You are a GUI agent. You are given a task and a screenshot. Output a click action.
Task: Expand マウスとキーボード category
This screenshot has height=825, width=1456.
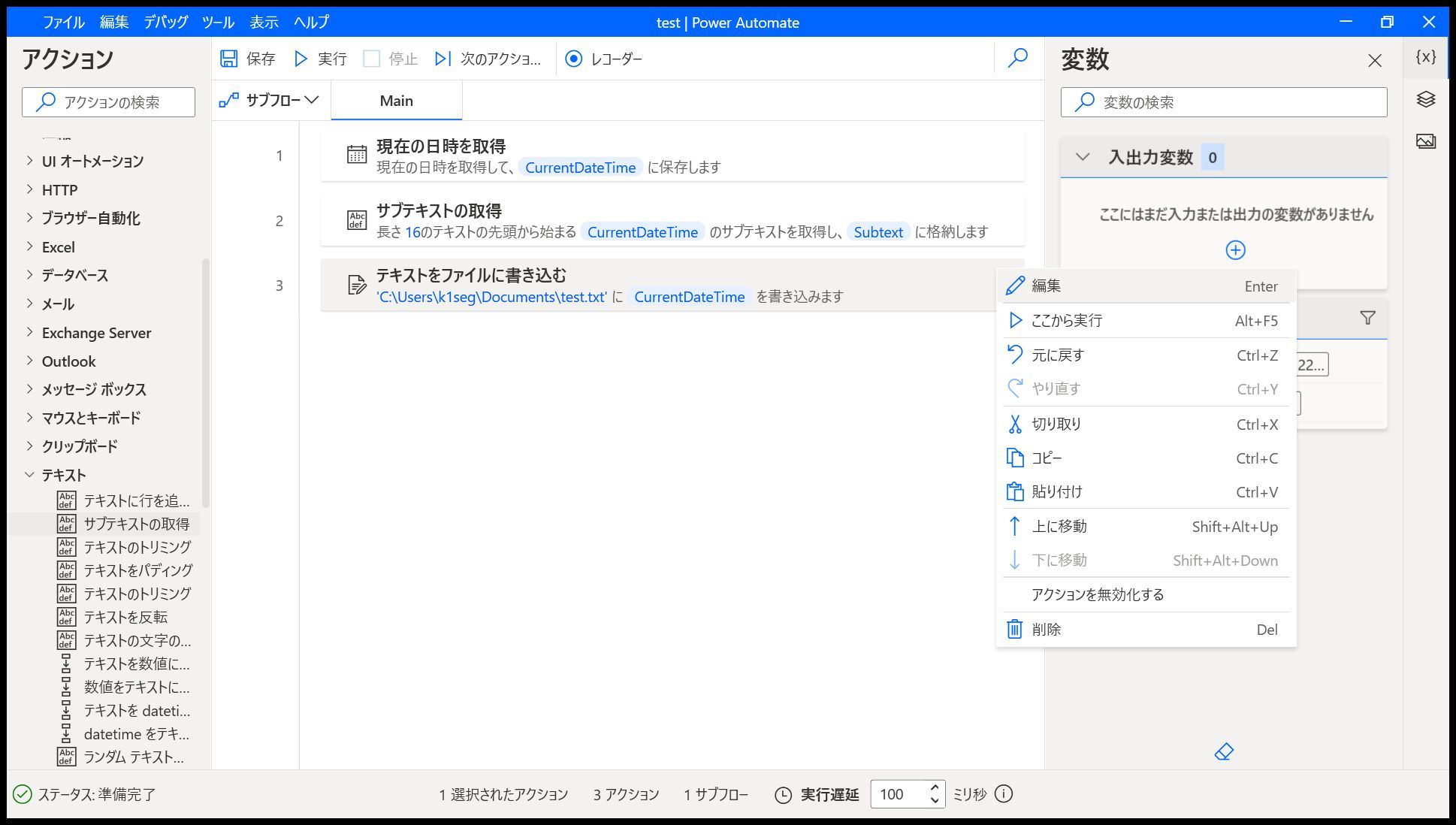pyautogui.click(x=29, y=417)
